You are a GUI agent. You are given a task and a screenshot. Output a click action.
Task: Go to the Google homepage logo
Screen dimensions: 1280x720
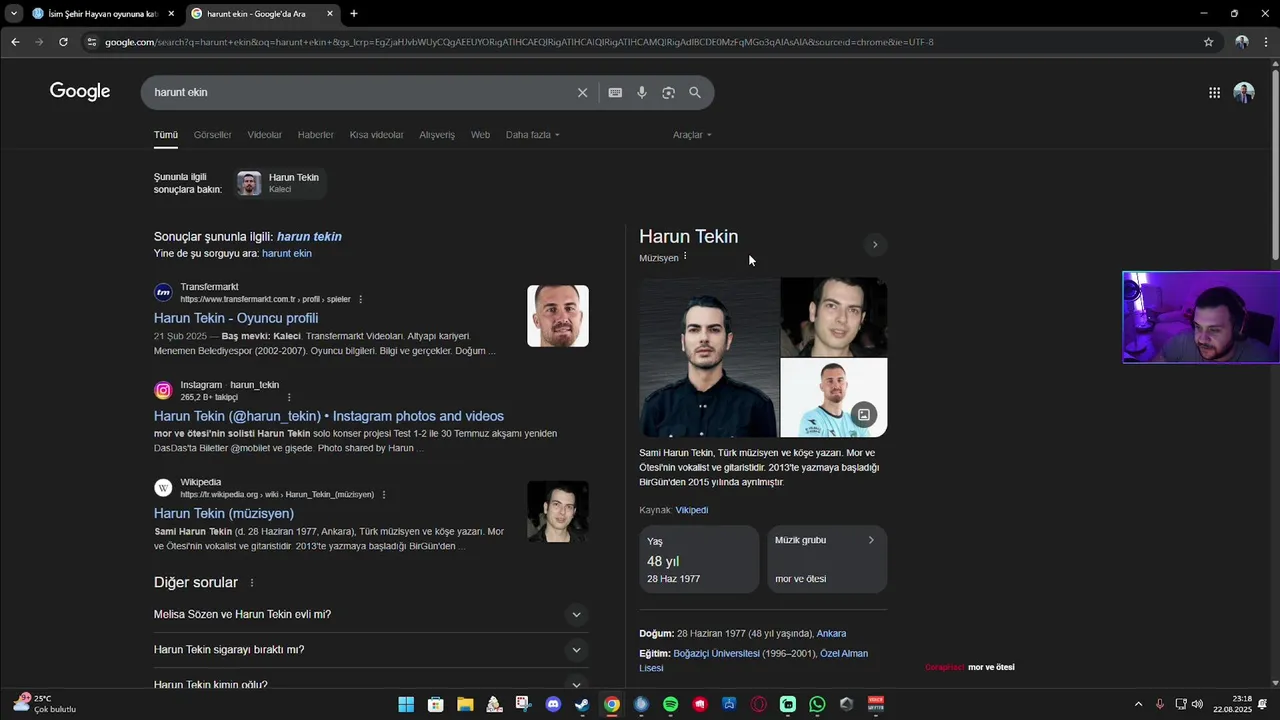[x=80, y=92]
